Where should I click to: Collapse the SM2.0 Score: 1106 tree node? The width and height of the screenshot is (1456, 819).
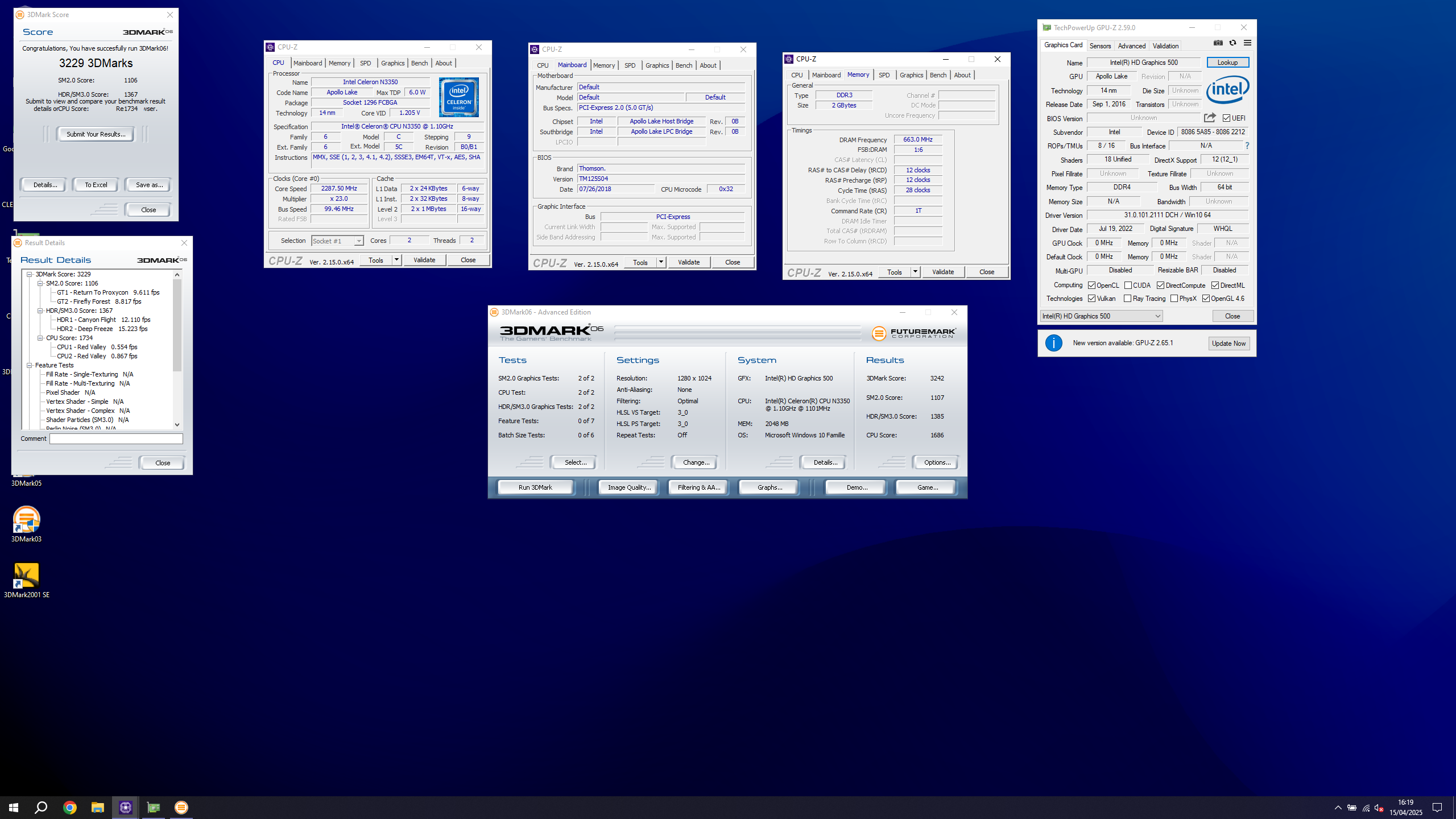point(40,283)
